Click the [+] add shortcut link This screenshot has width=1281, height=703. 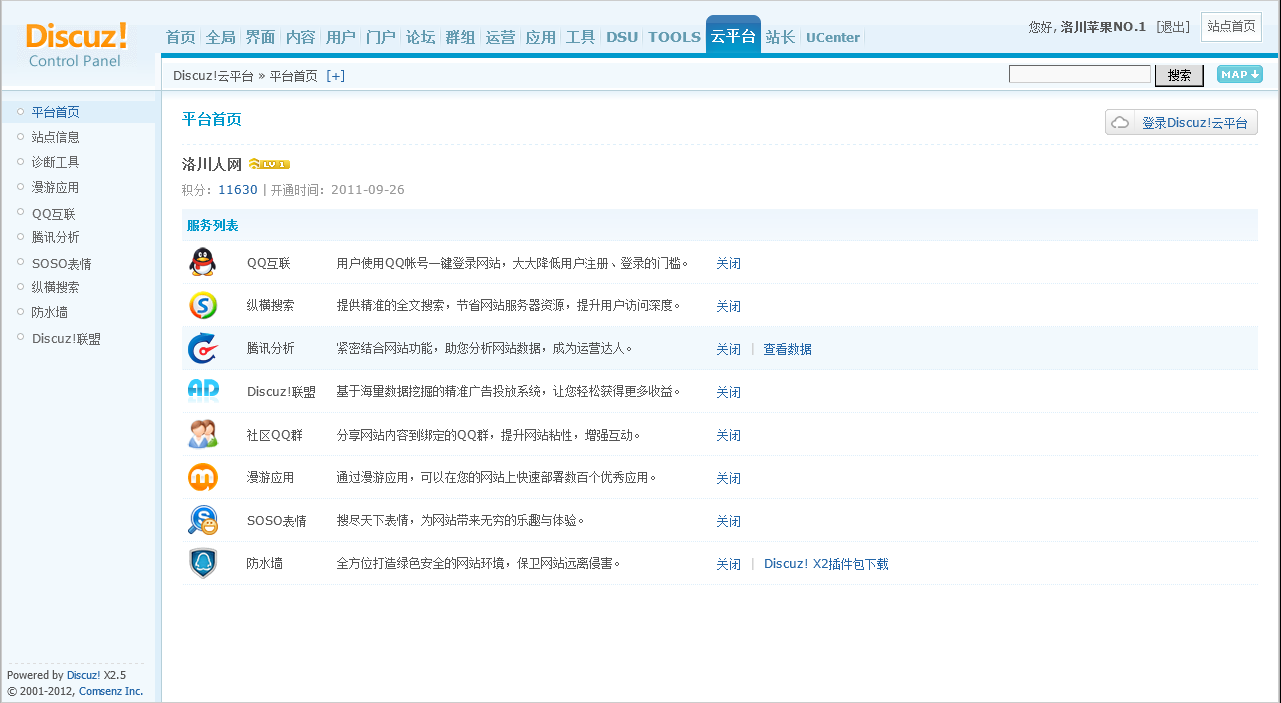336,76
